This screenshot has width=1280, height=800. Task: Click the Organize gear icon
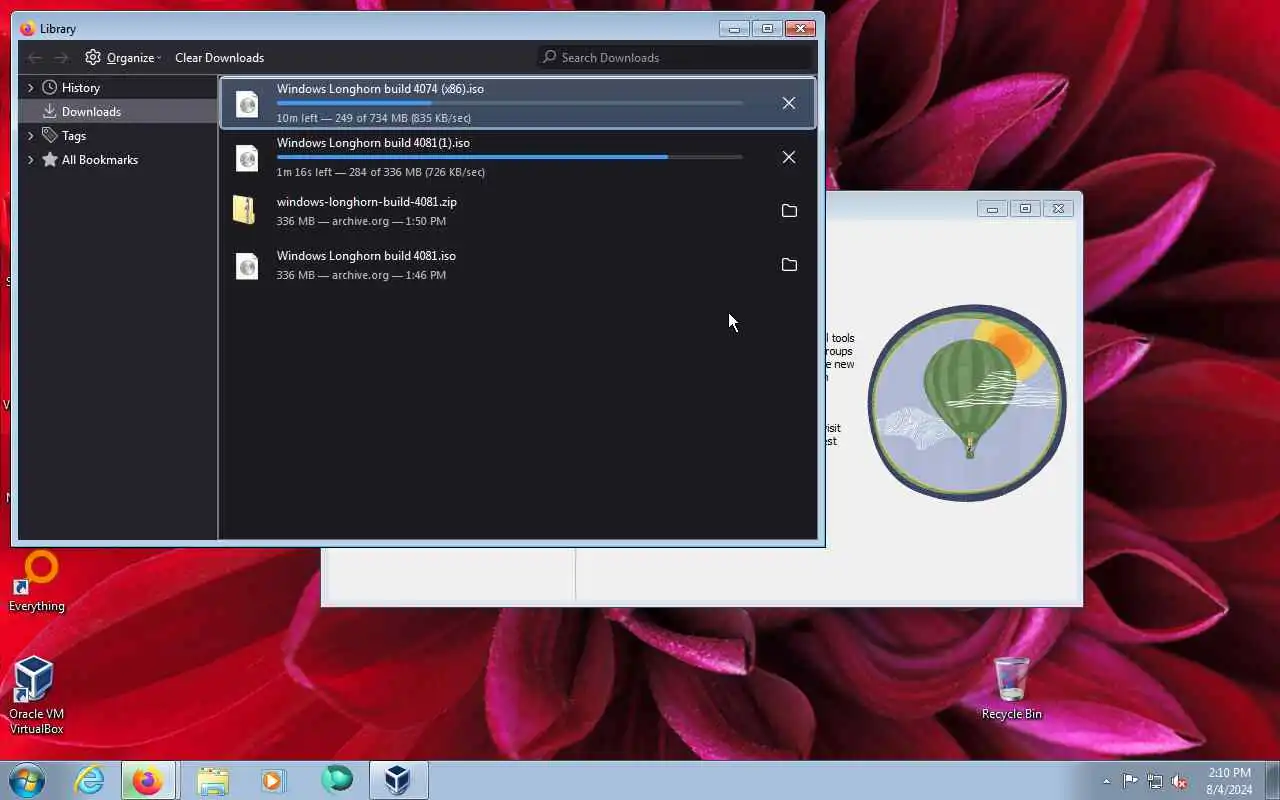click(x=93, y=57)
